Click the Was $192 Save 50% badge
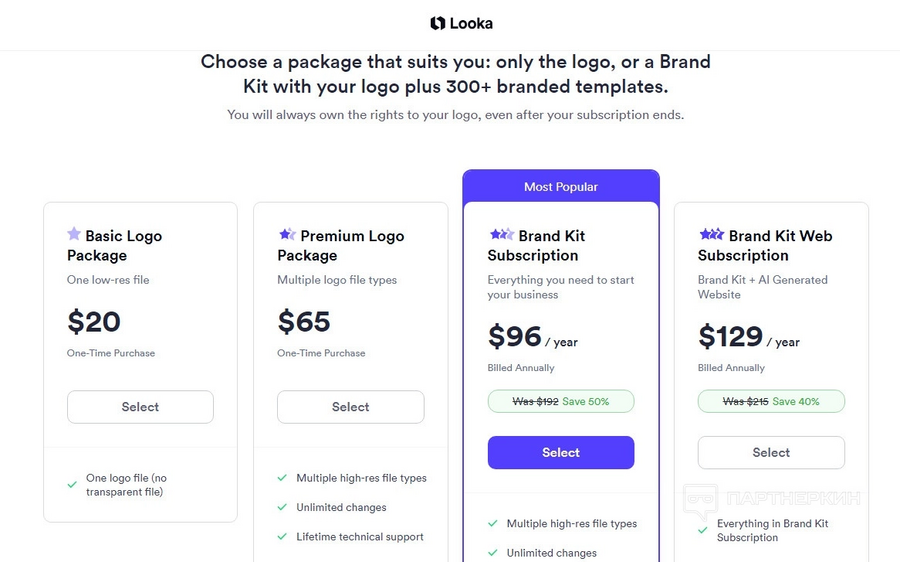 561,401
